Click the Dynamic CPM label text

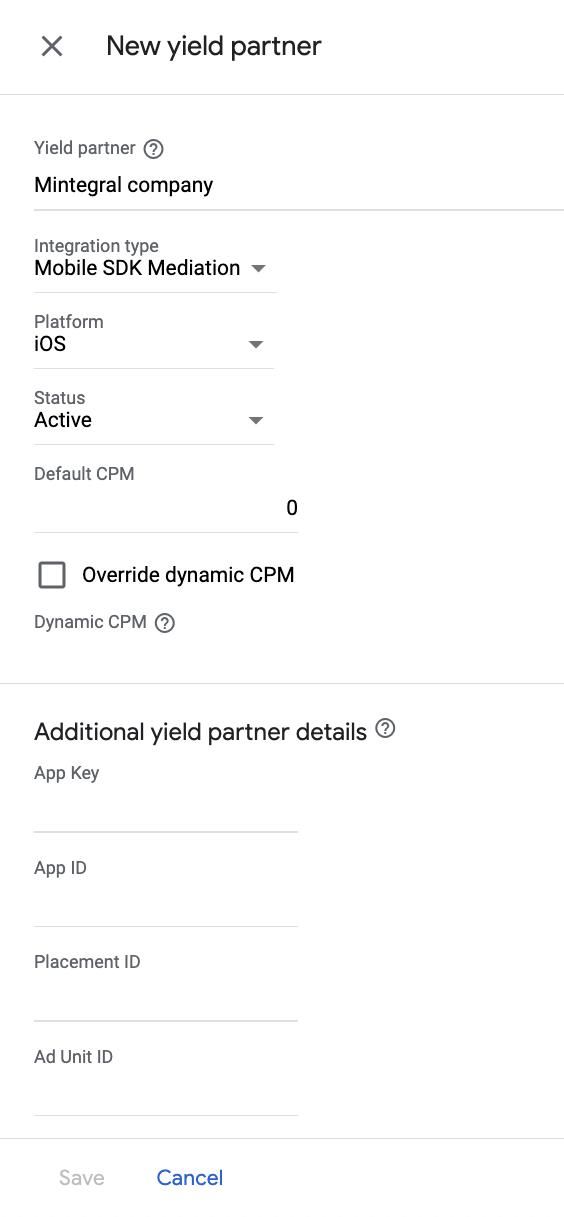[x=90, y=622]
